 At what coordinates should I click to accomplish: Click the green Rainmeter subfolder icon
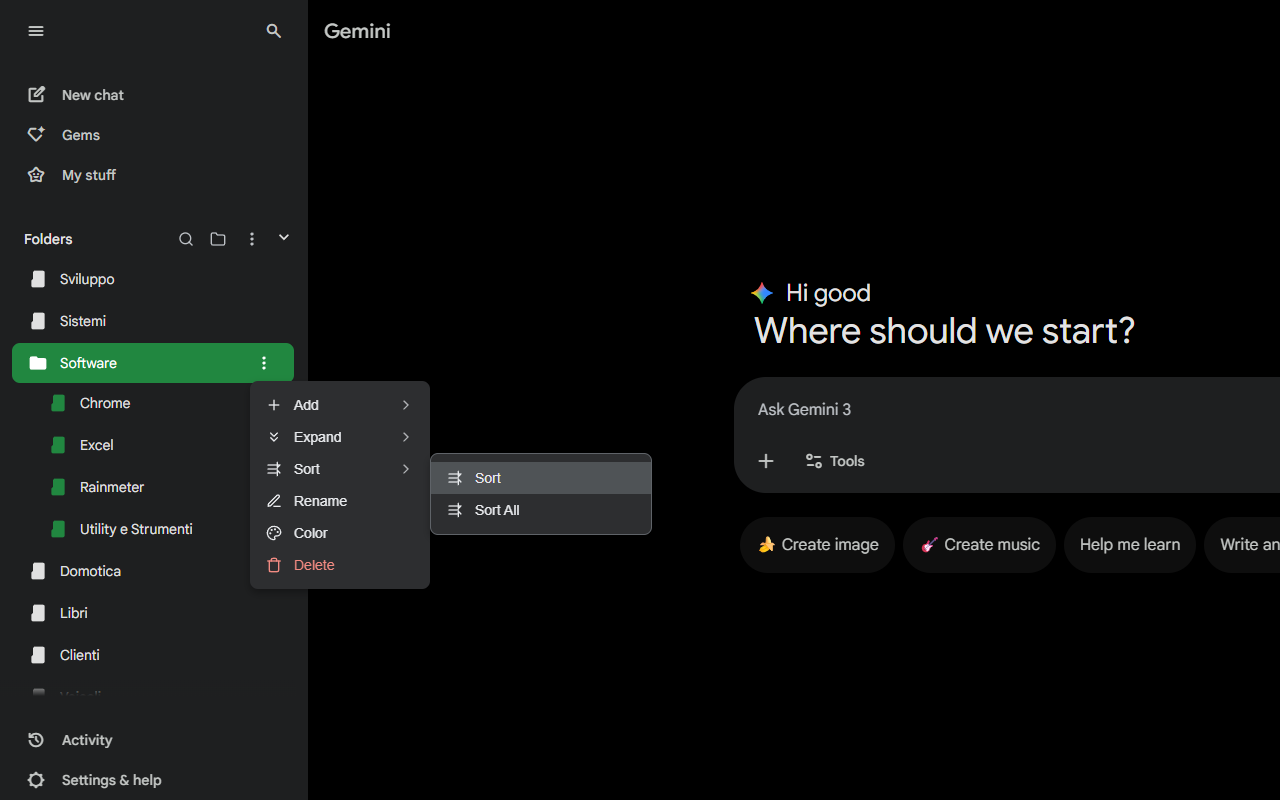click(x=58, y=487)
